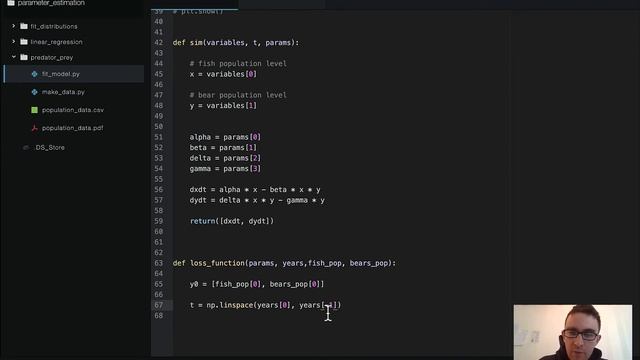This screenshot has width=640, height=360.
Task: Click the Python icon beside fit_model.py
Action: pos(34,74)
